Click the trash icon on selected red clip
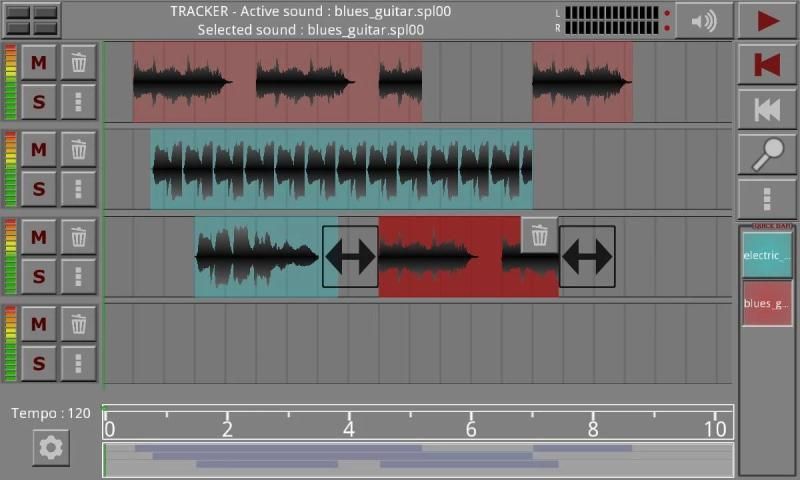This screenshot has width=800, height=480. pyautogui.click(x=539, y=235)
